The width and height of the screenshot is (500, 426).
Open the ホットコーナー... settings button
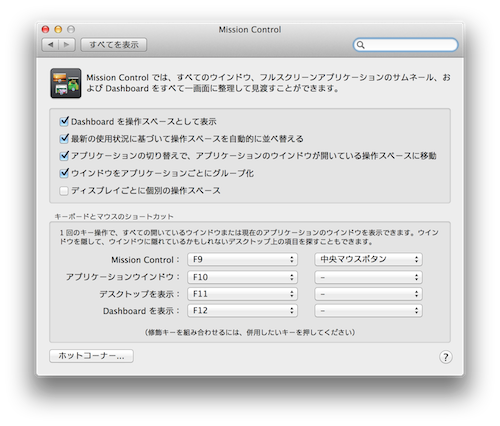point(91,356)
